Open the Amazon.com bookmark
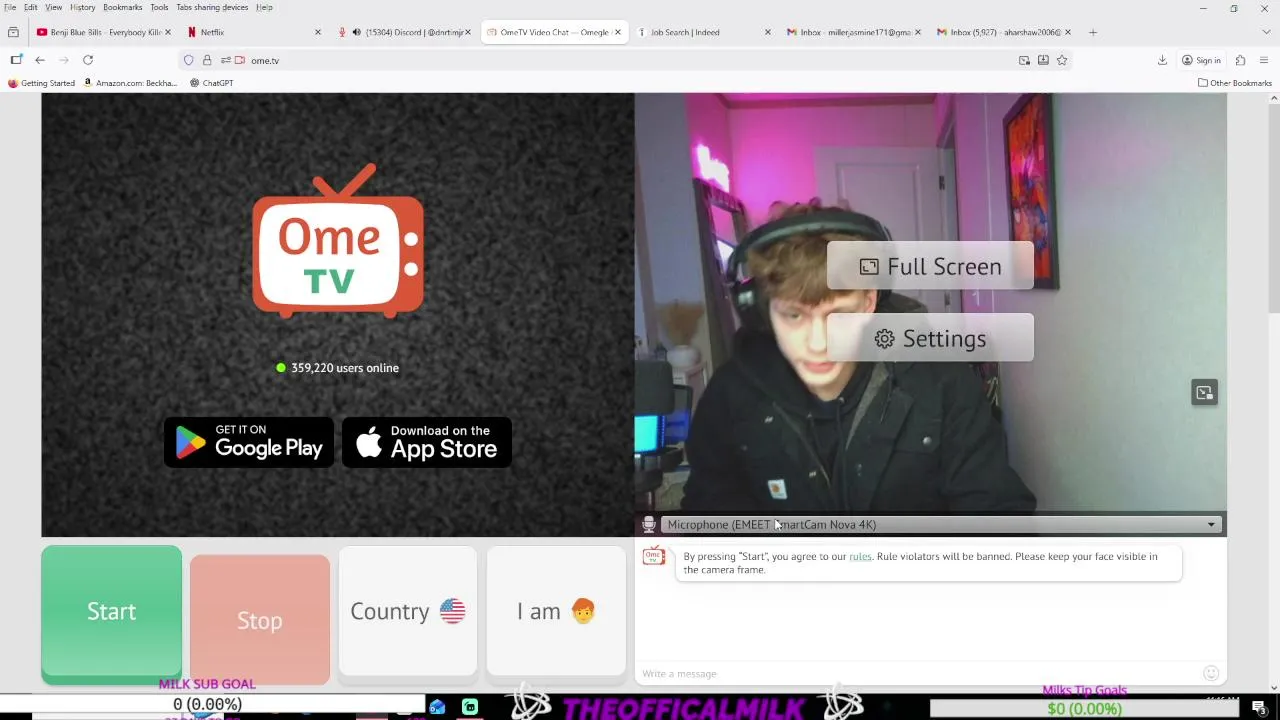 [130, 83]
